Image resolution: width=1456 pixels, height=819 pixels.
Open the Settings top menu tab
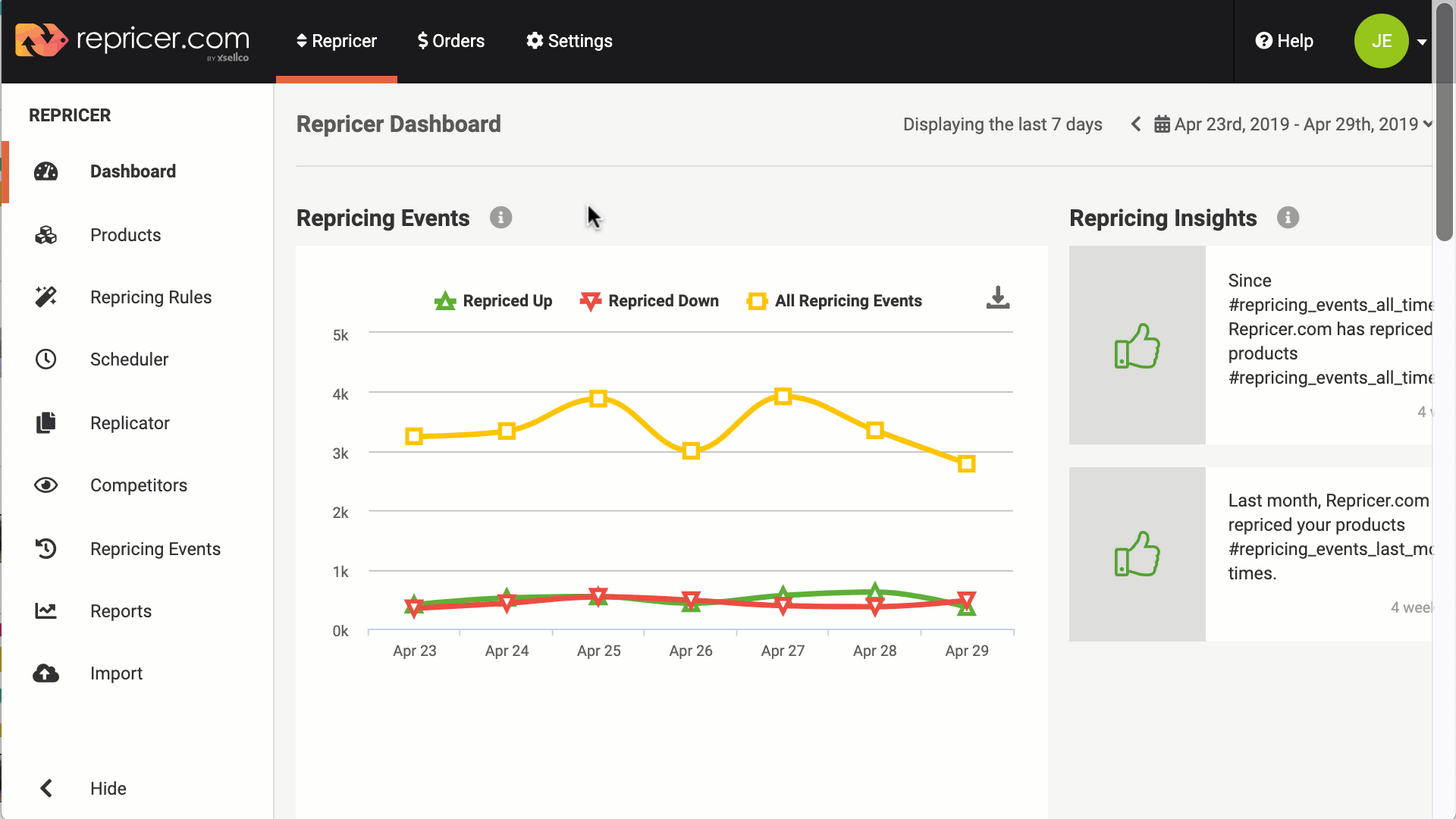(570, 41)
